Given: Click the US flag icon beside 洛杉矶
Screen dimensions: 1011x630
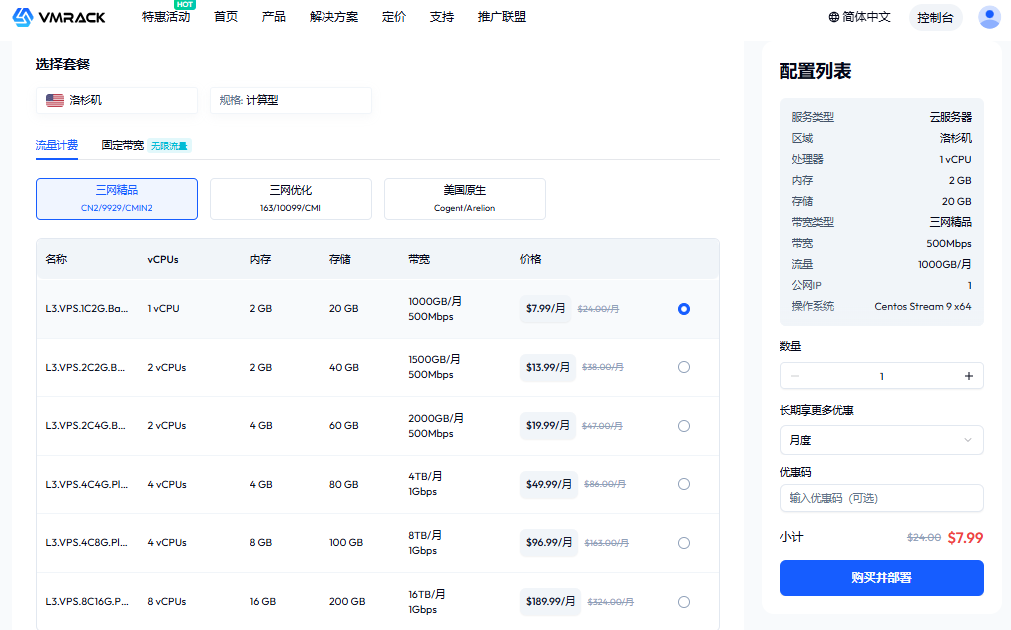Looking at the screenshot, I should (x=55, y=99).
